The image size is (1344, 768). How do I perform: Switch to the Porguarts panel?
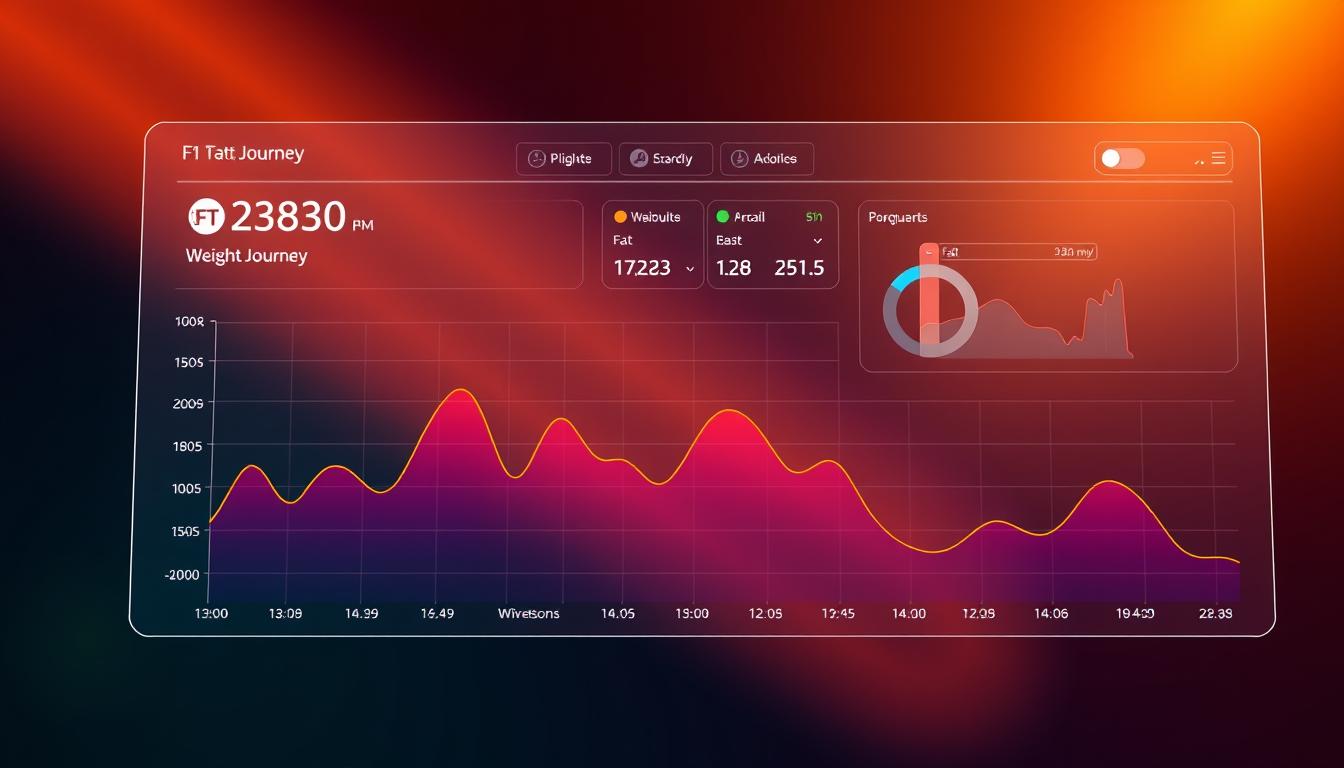click(898, 216)
